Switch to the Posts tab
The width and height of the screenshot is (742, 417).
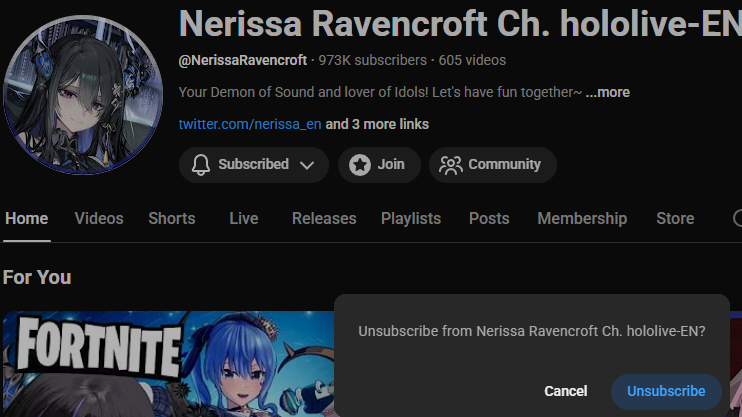[x=489, y=219]
